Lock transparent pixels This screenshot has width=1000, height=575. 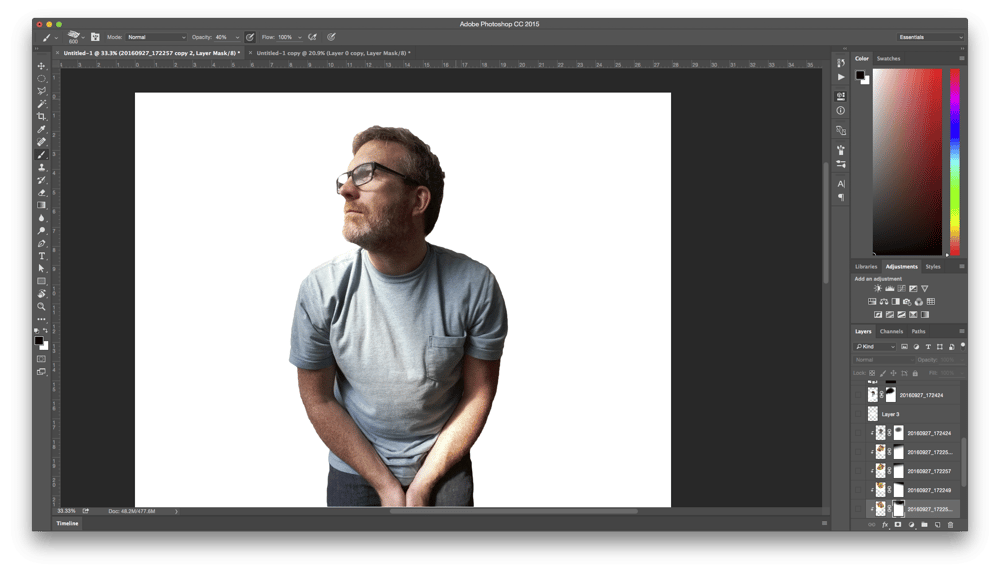click(872, 373)
